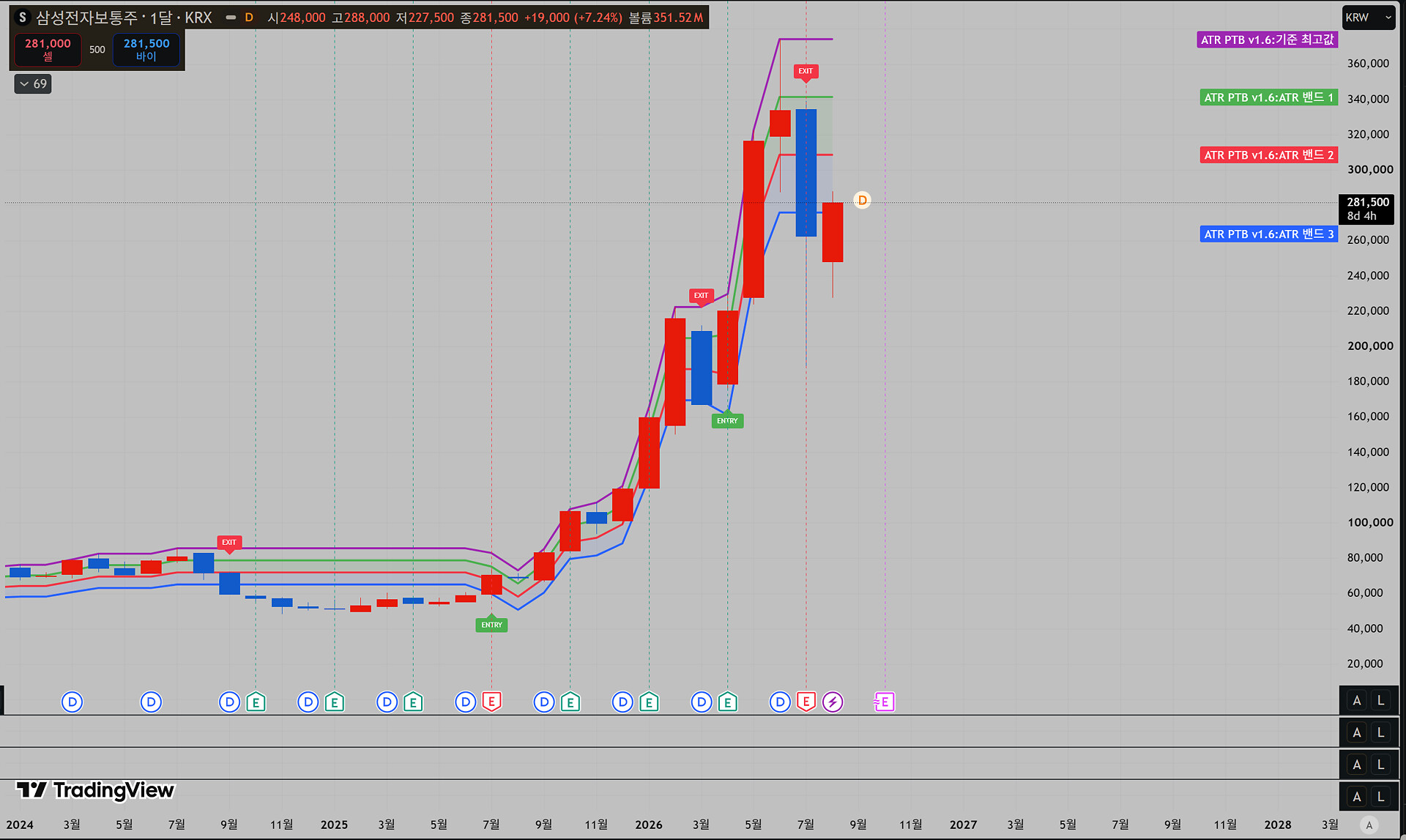This screenshot has width=1406, height=840.
Task: Click the purple lightning bolt event icon
Action: 833,702
